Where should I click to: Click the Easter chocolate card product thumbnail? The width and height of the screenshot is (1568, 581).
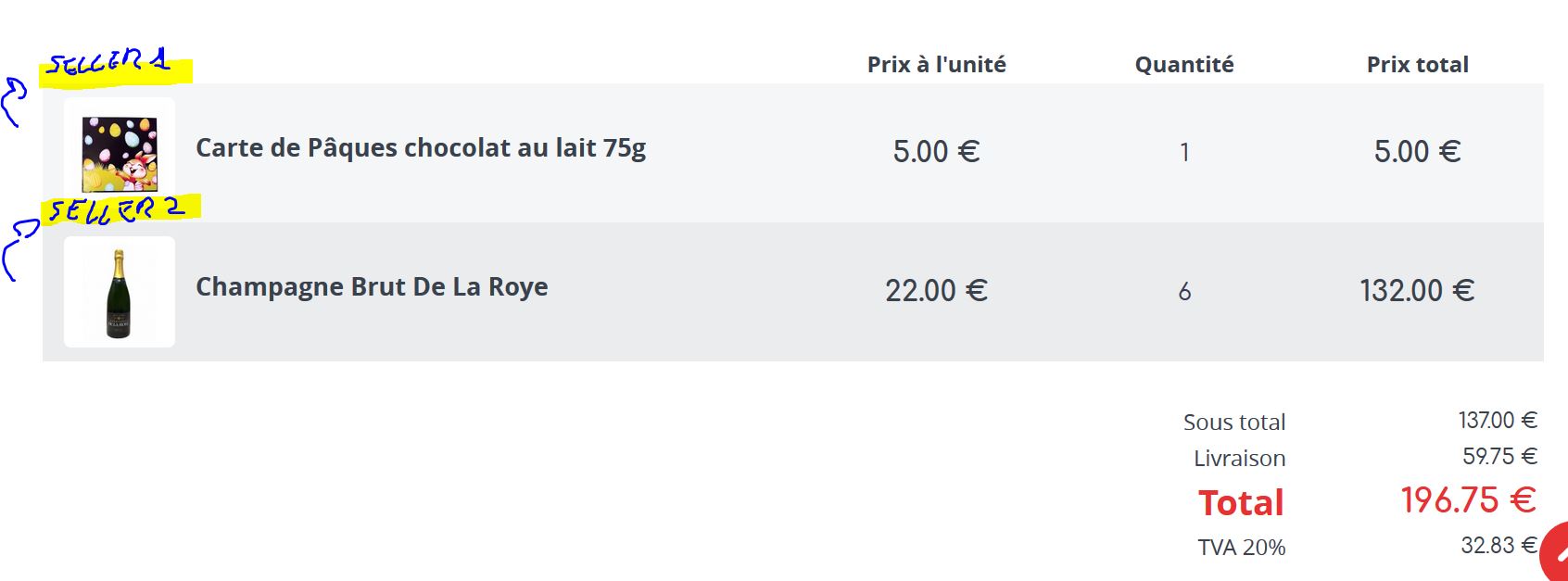[120, 152]
